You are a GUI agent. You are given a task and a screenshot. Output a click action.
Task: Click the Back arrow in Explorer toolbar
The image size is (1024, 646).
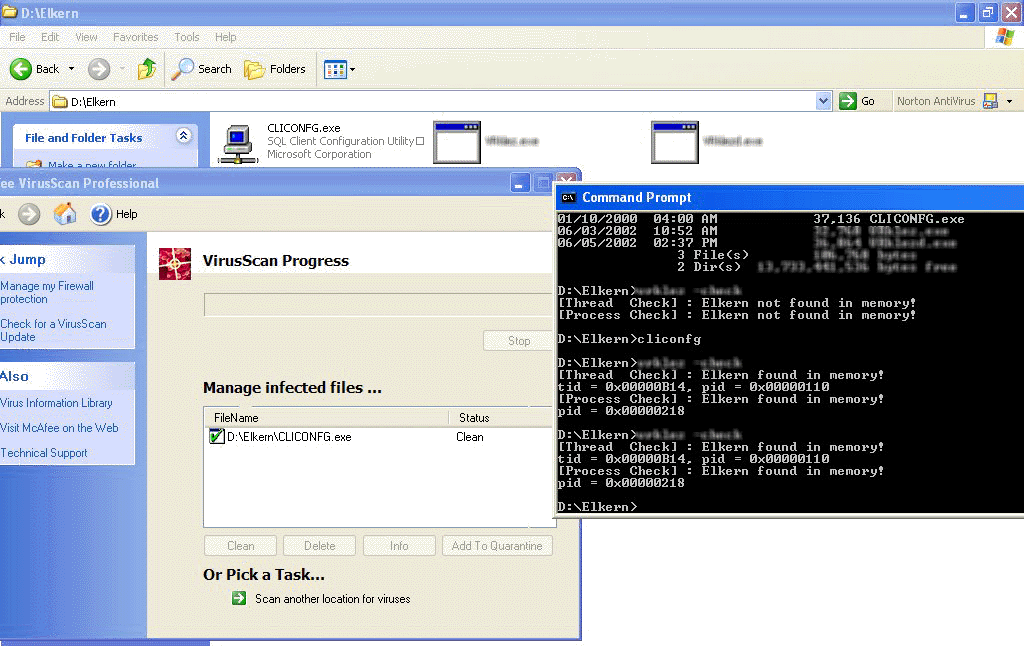[22, 69]
